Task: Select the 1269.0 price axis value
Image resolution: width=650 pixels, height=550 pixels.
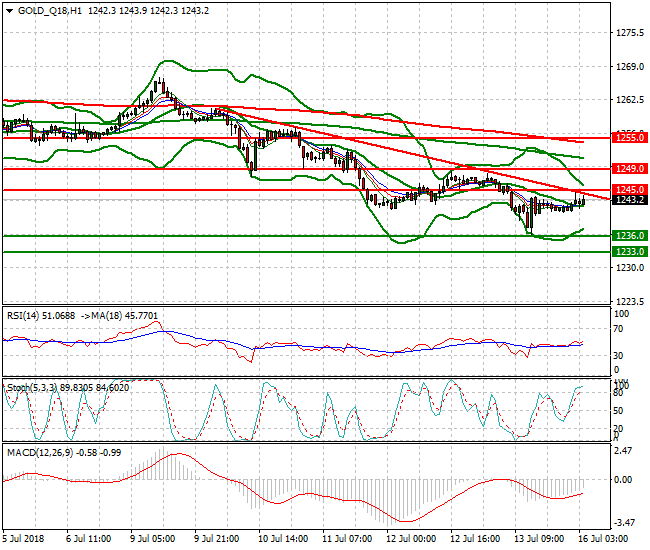Action: tap(630, 67)
